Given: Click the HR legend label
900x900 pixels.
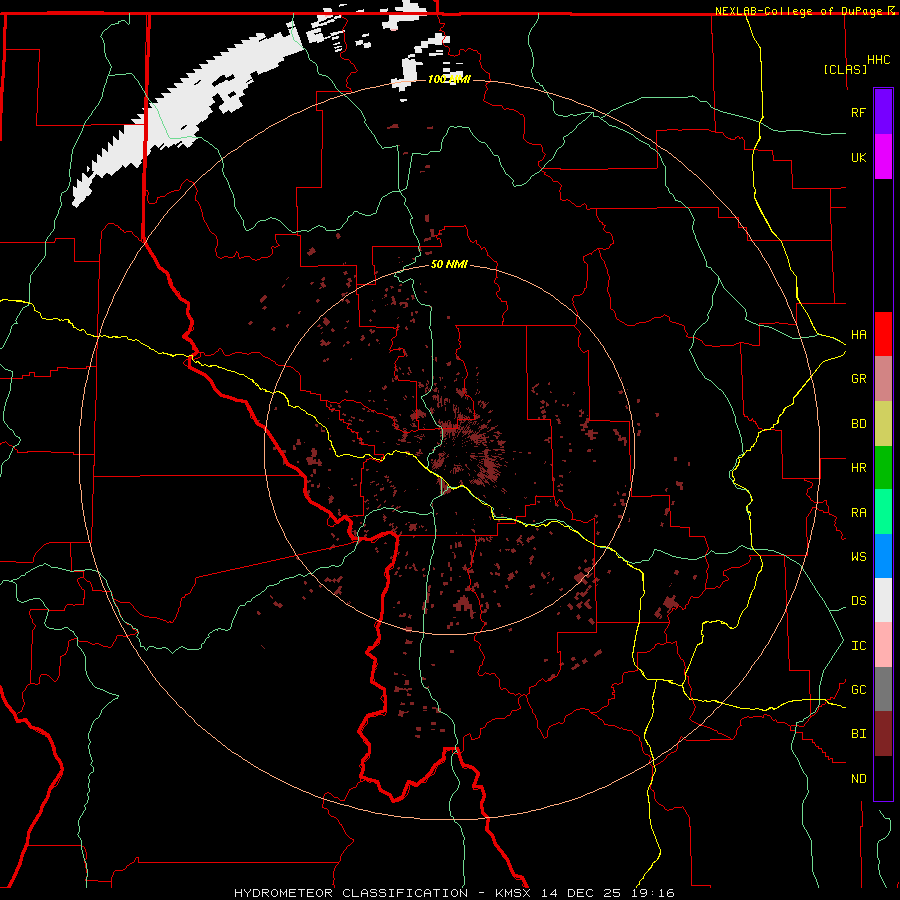Looking at the screenshot, I should point(858,468).
